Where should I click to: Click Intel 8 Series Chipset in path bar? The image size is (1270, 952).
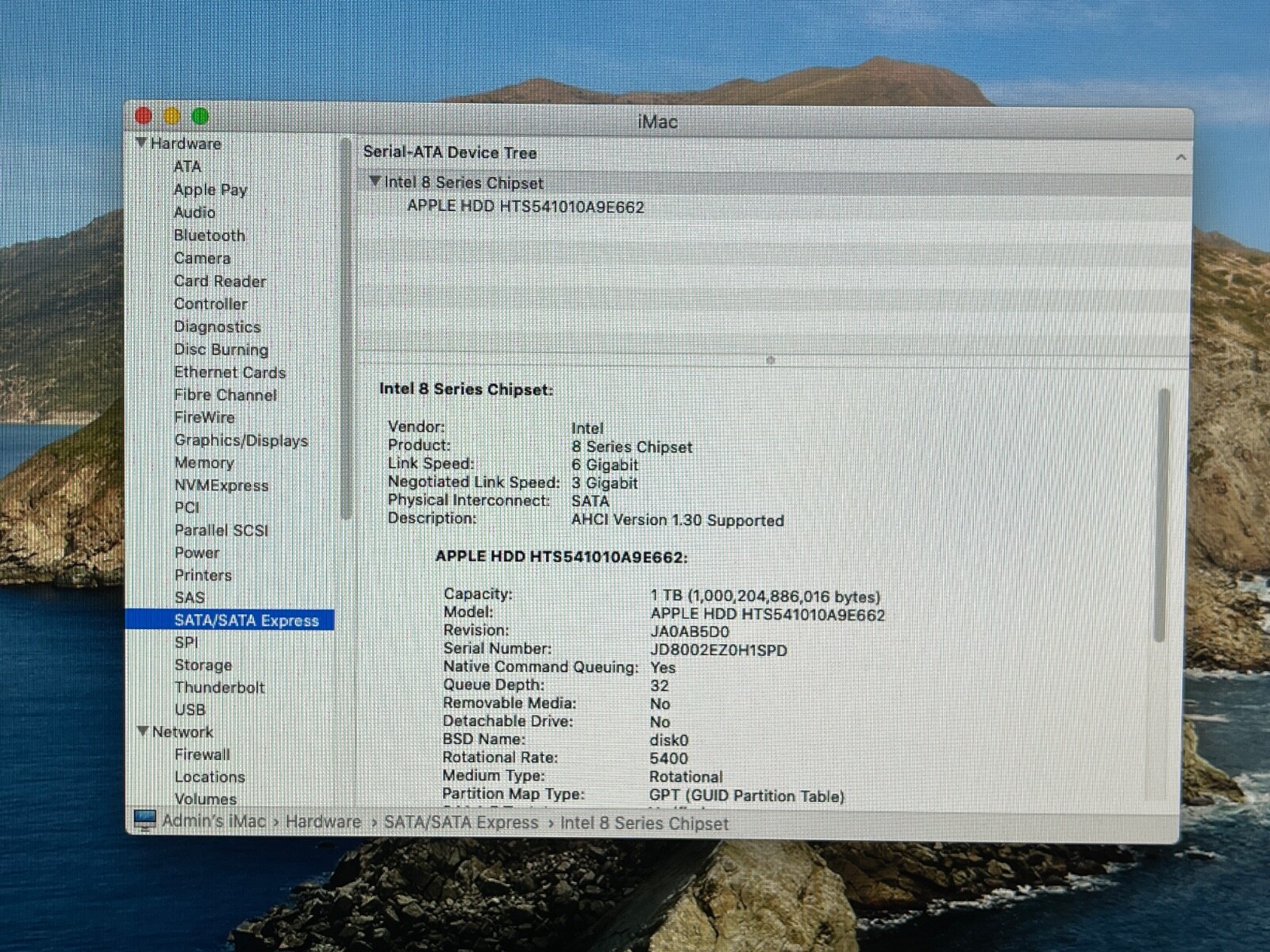pyautogui.click(x=645, y=823)
